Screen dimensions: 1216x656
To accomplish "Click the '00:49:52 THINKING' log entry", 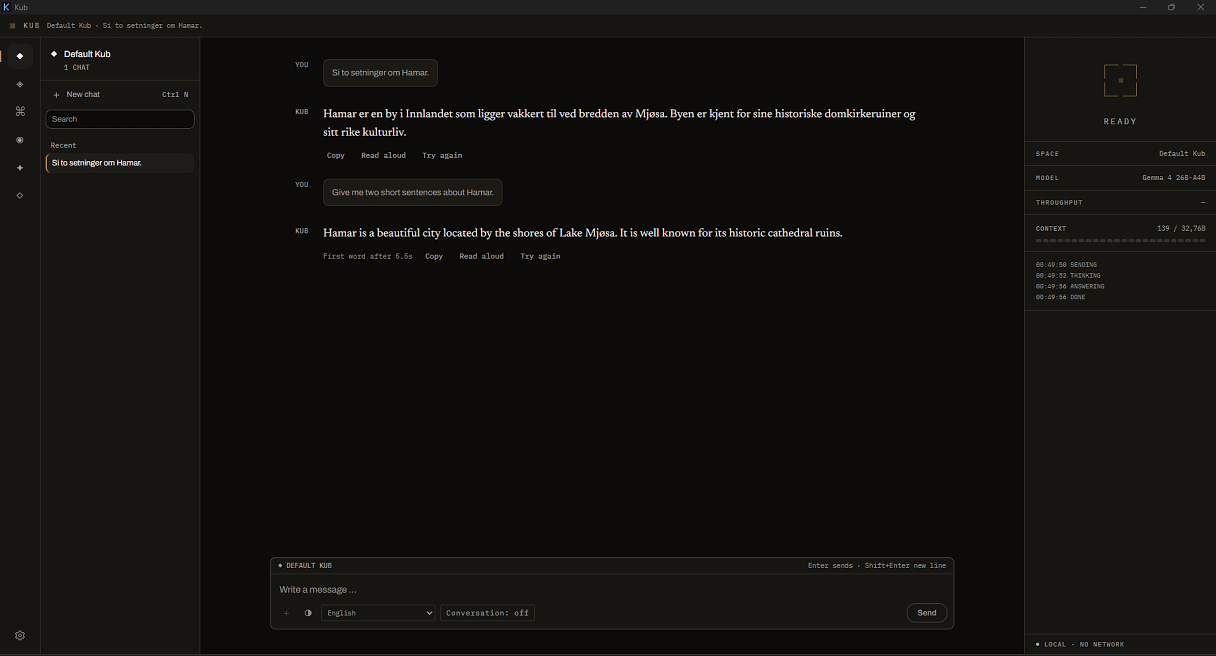I will coord(1069,276).
